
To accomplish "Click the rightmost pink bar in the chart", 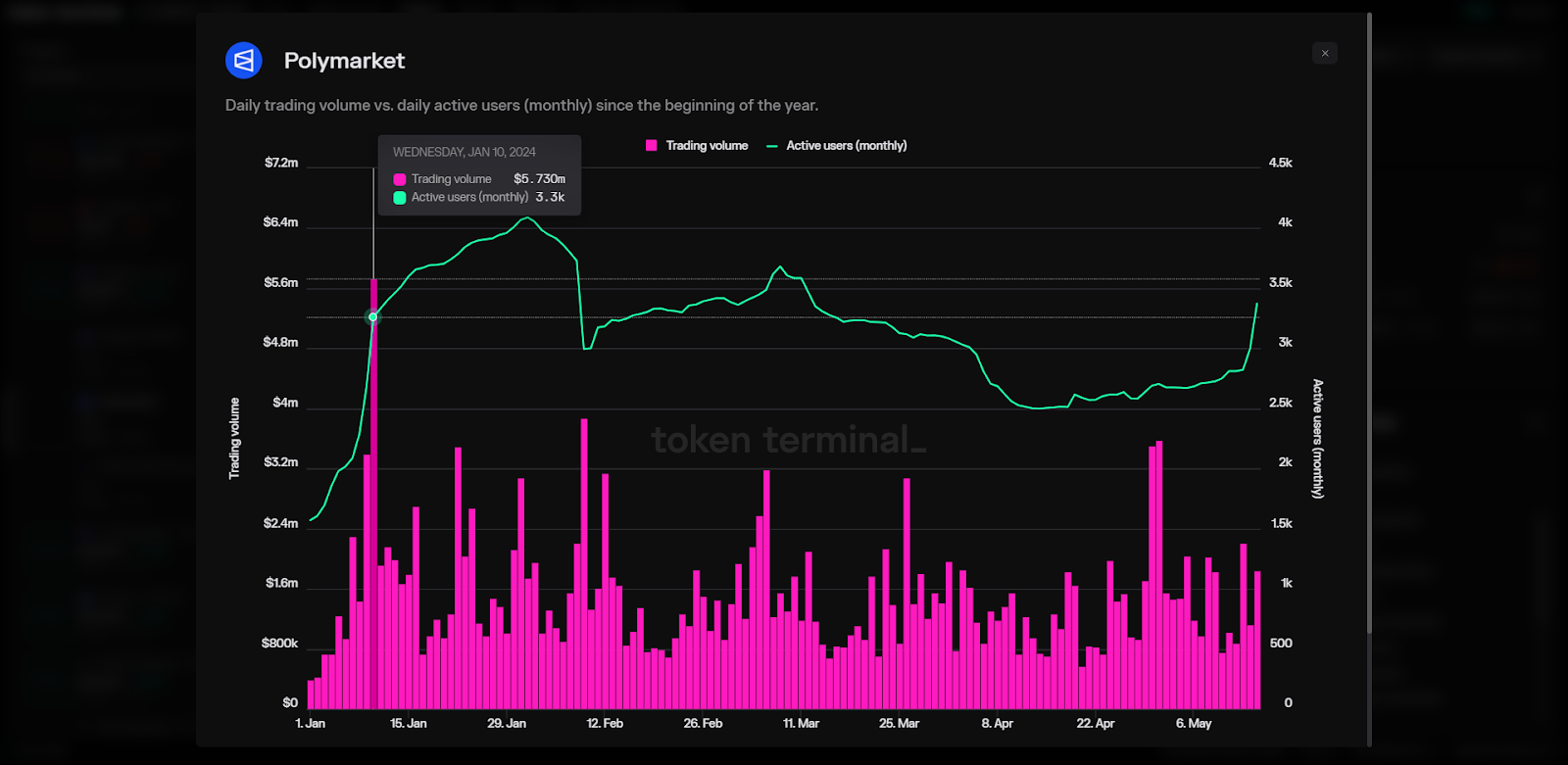I will click(1257, 639).
